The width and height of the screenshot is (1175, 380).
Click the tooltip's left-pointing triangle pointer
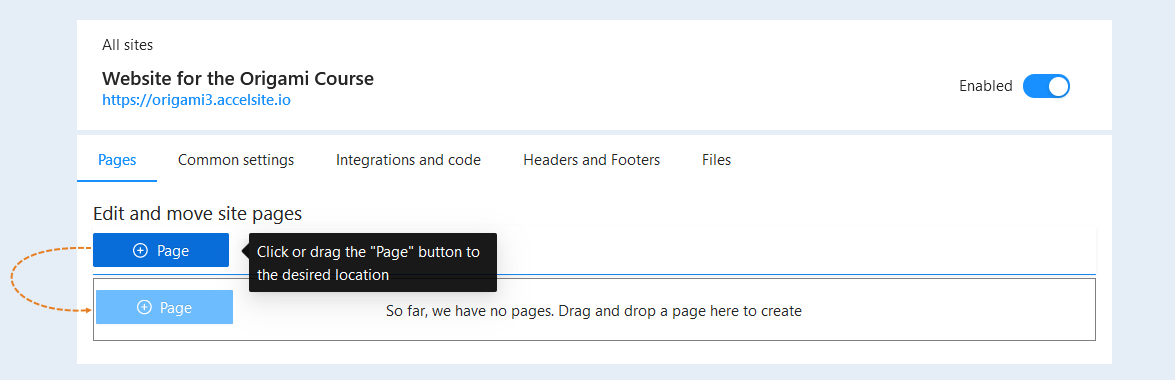[245, 251]
